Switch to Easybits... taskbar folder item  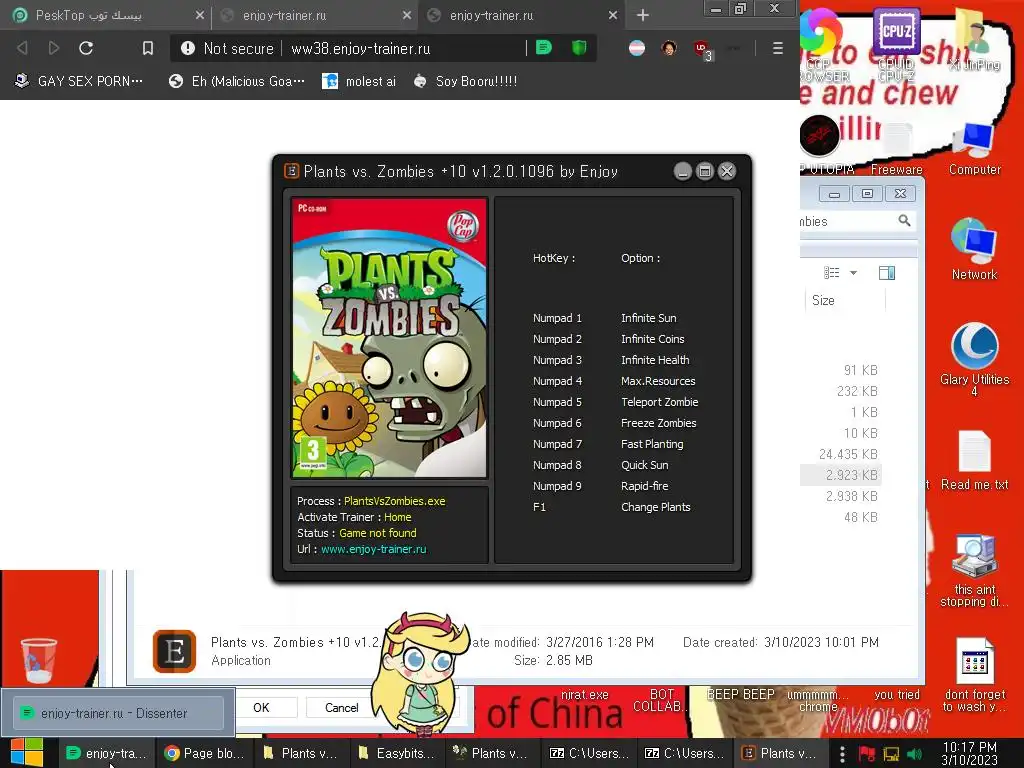tap(397, 753)
